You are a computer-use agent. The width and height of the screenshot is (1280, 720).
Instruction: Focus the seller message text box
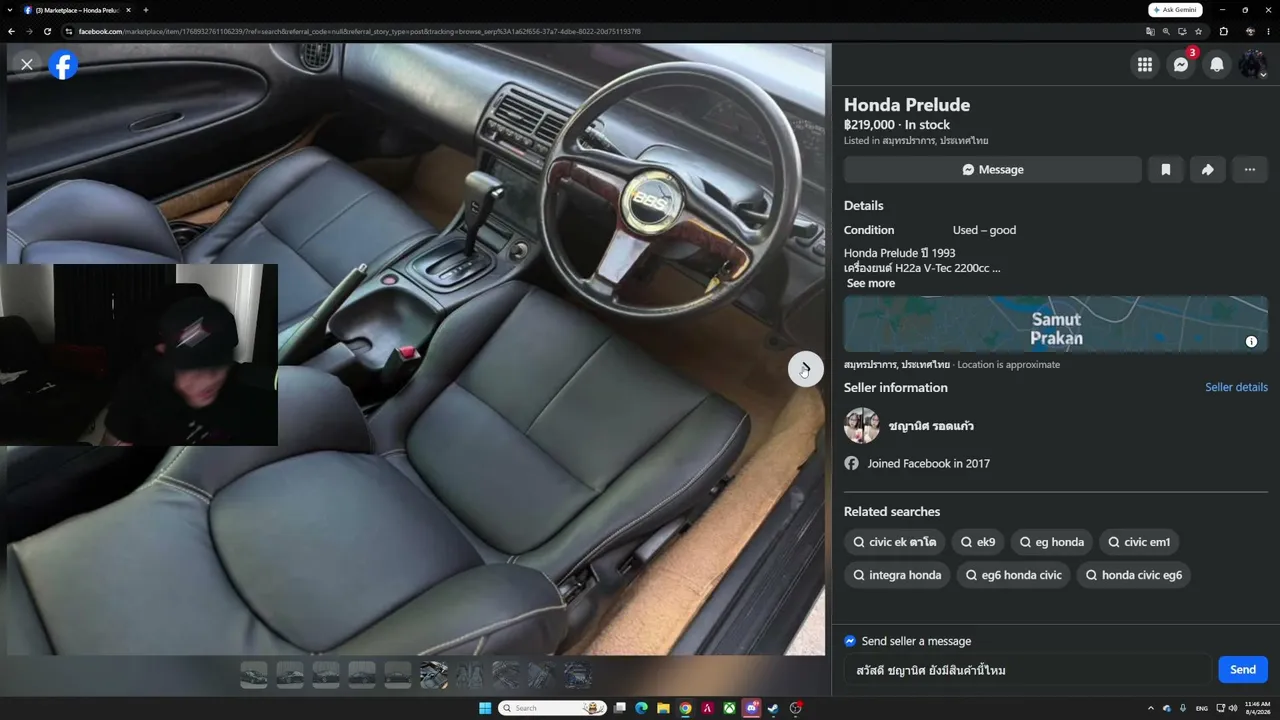[x=1028, y=670]
